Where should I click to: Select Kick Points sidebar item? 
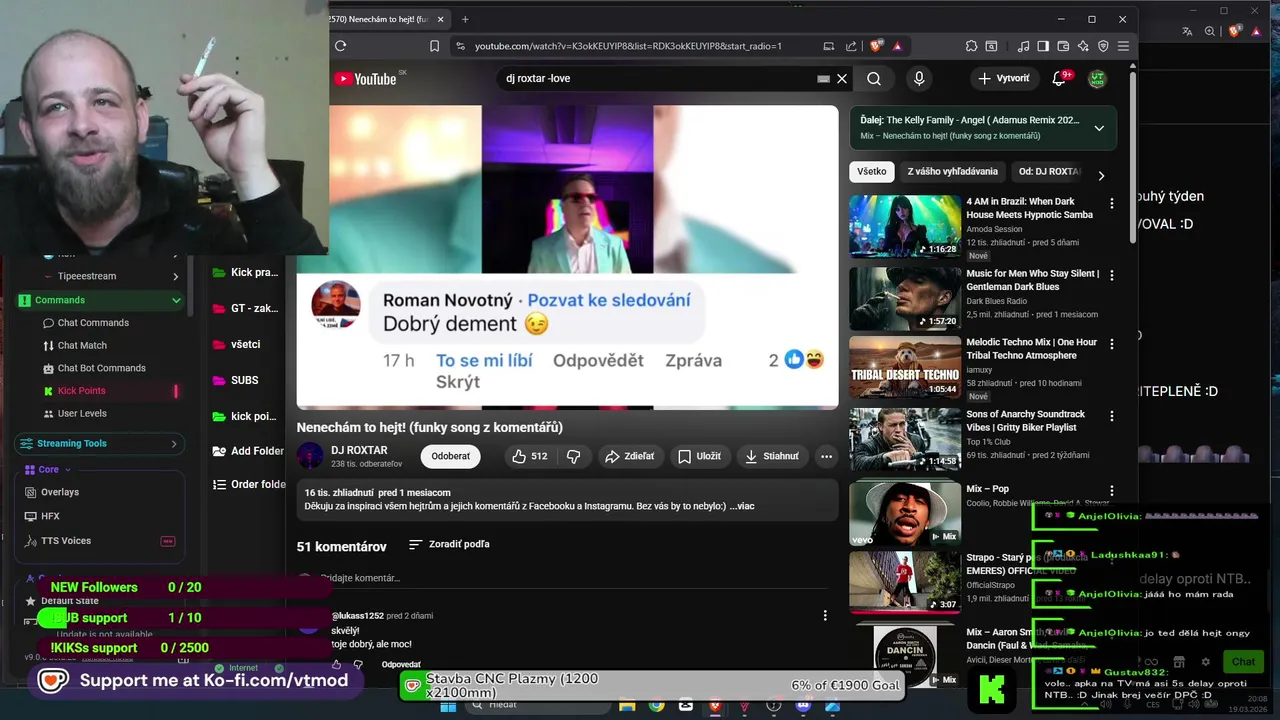pyautogui.click(x=81, y=391)
